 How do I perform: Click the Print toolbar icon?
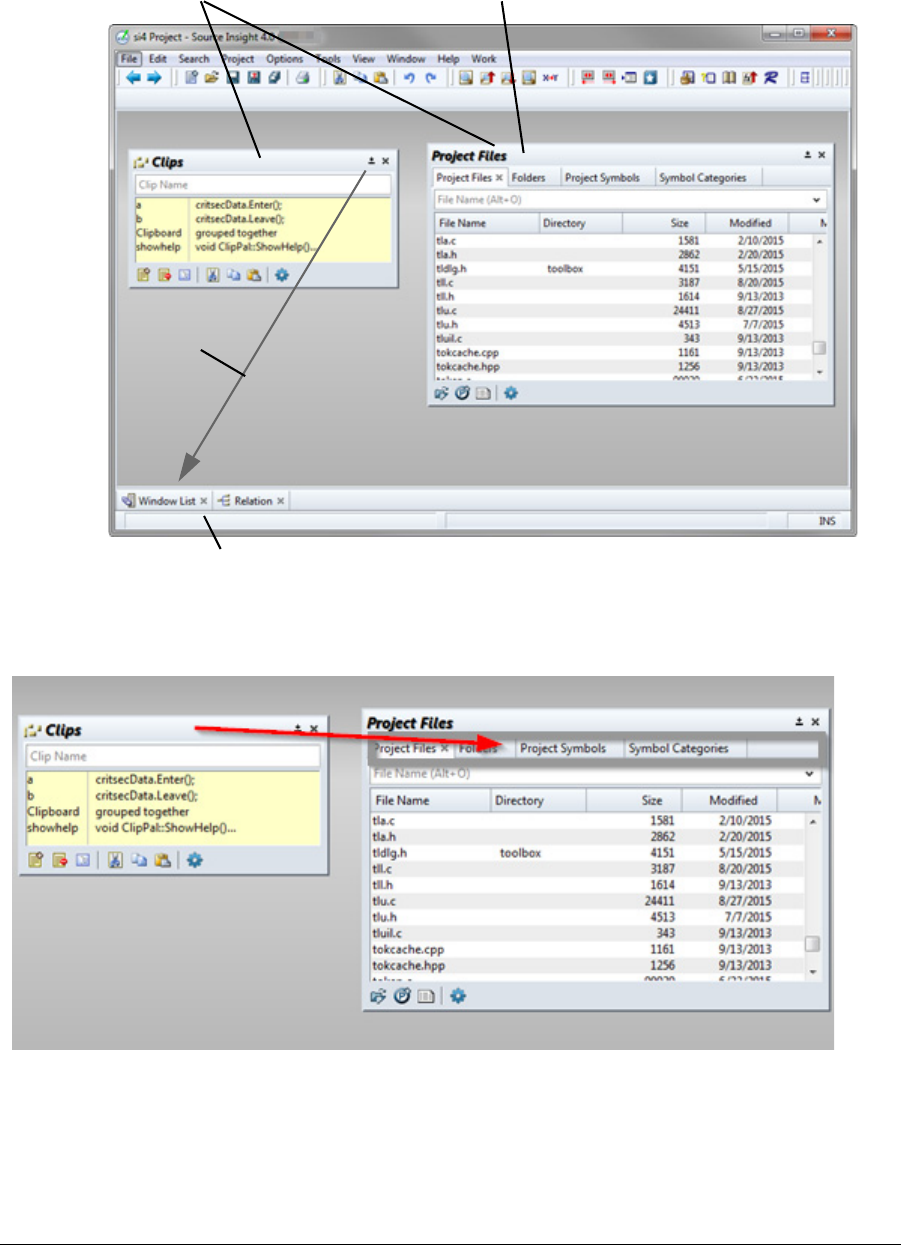click(301, 77)
